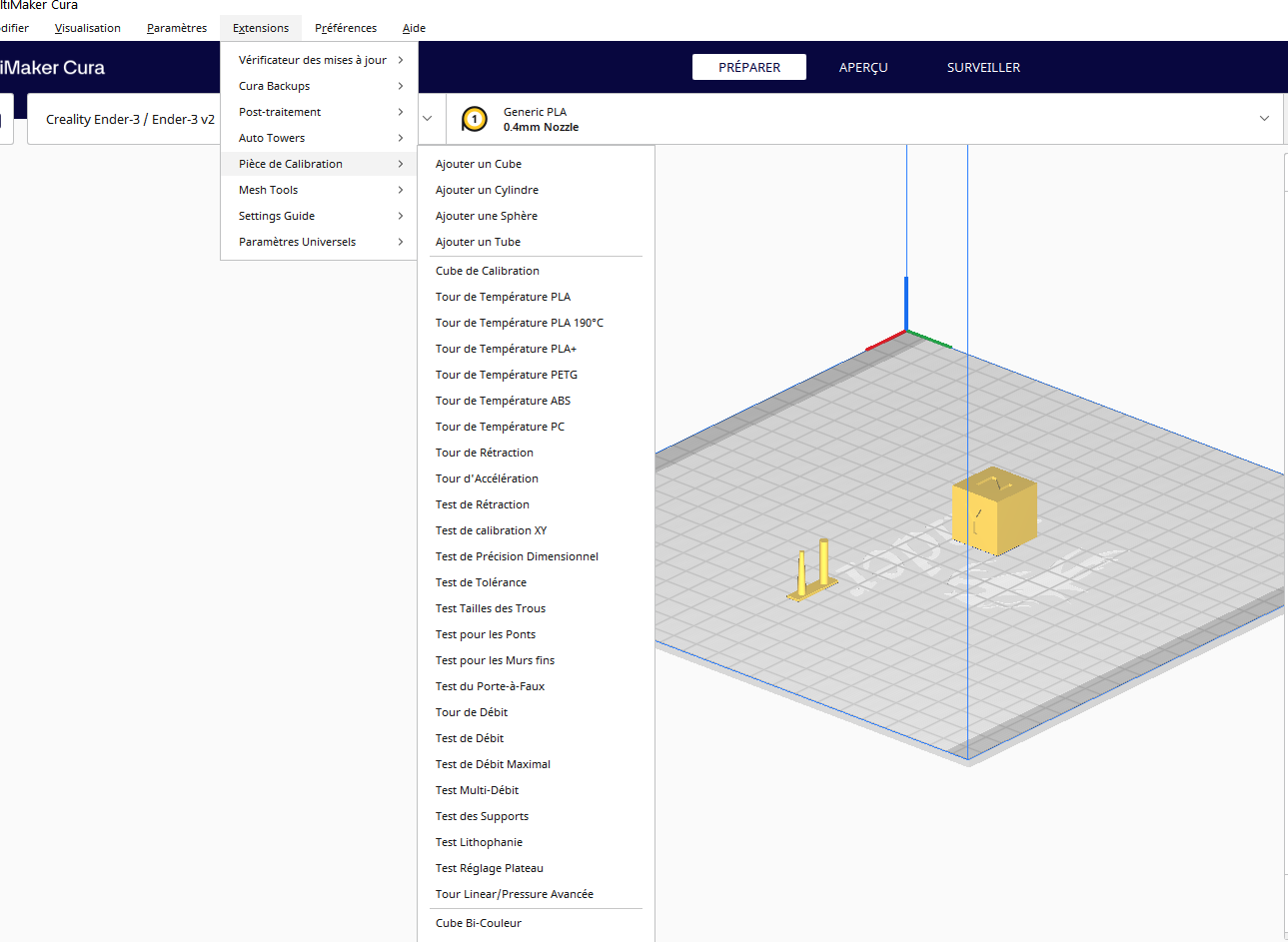Choose Ajouter une Sphère
This screenshot has width=1288, height=942.
coord(536,216)
